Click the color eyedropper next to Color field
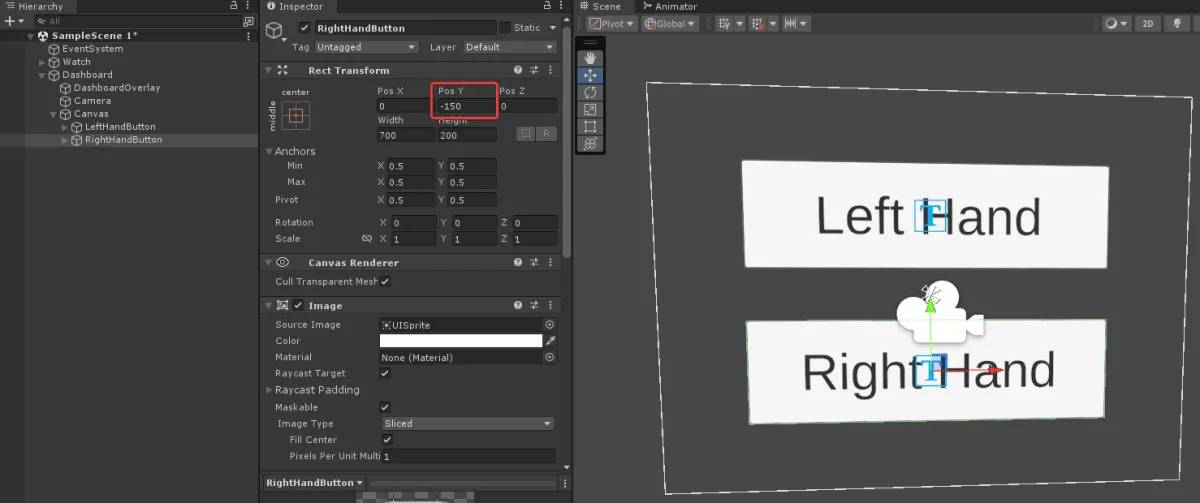This screenshot has width=1200, height=503. 549,341
